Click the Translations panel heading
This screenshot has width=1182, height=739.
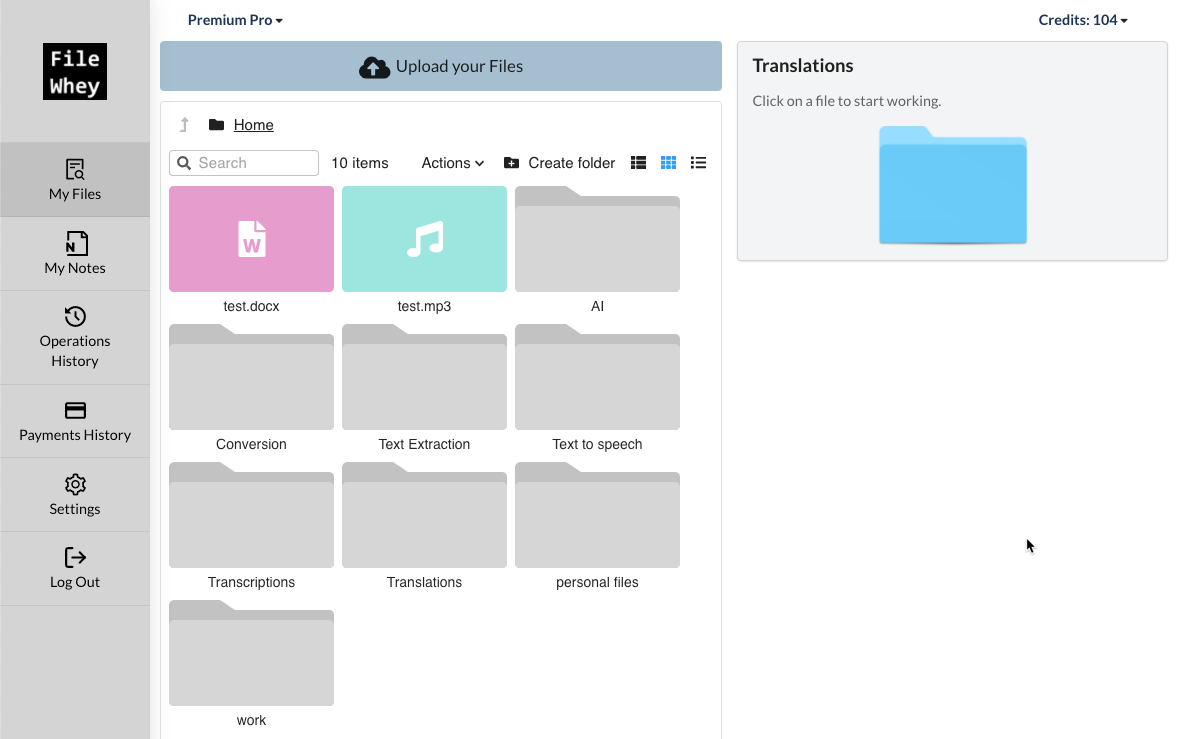pos(803,66)
